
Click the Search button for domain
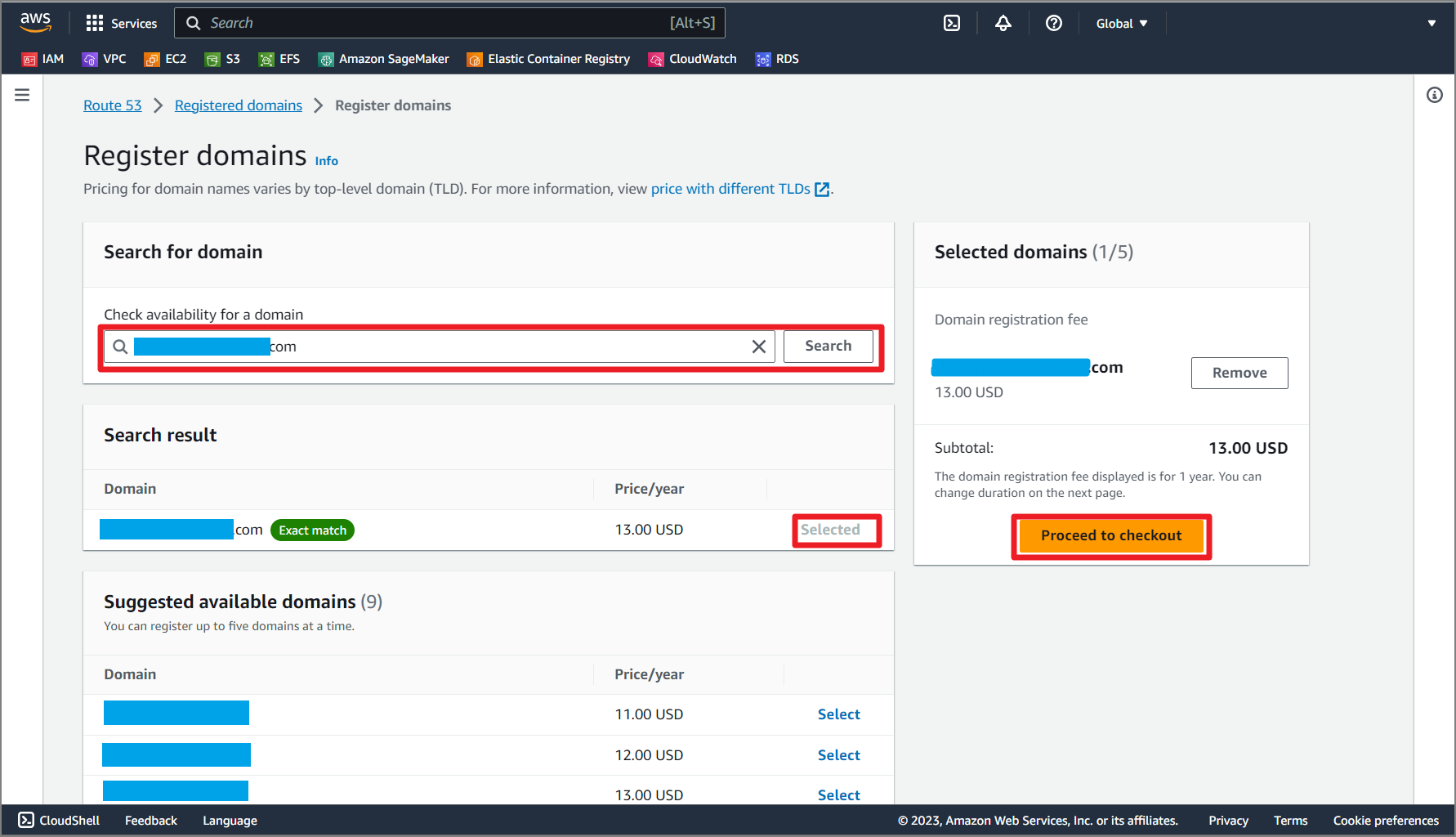(x=828, y=346)
